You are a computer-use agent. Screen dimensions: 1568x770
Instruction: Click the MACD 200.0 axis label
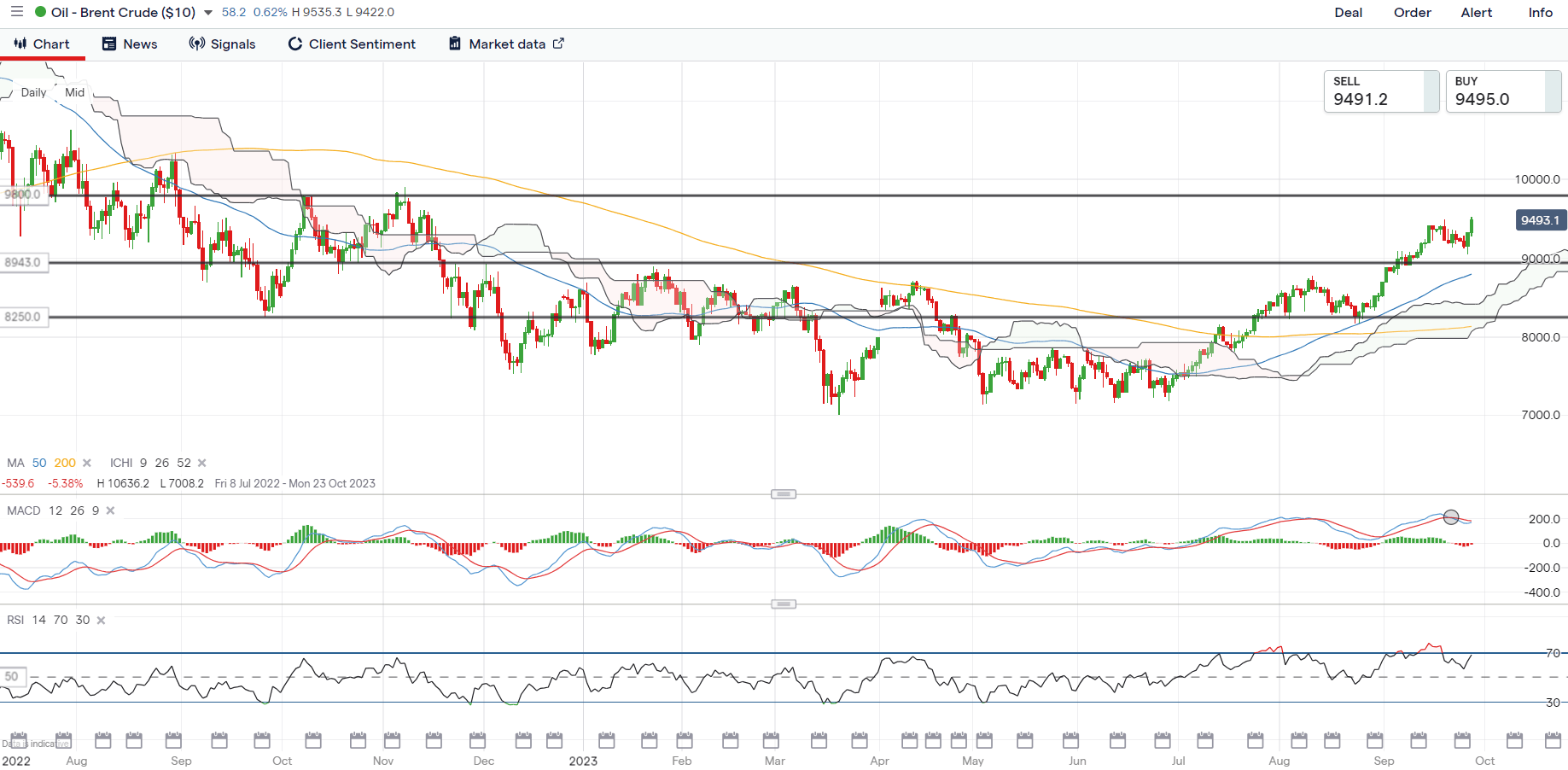point(1544,519)
